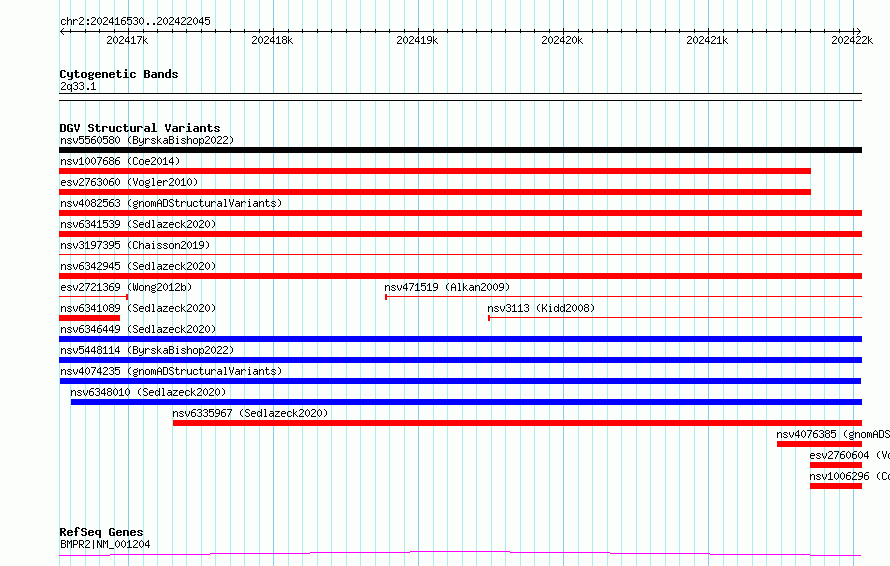This screenshot has width=890, height=566.
Task: Click the DGV Structural Variants track title
Action: click(x=140, y=128)
